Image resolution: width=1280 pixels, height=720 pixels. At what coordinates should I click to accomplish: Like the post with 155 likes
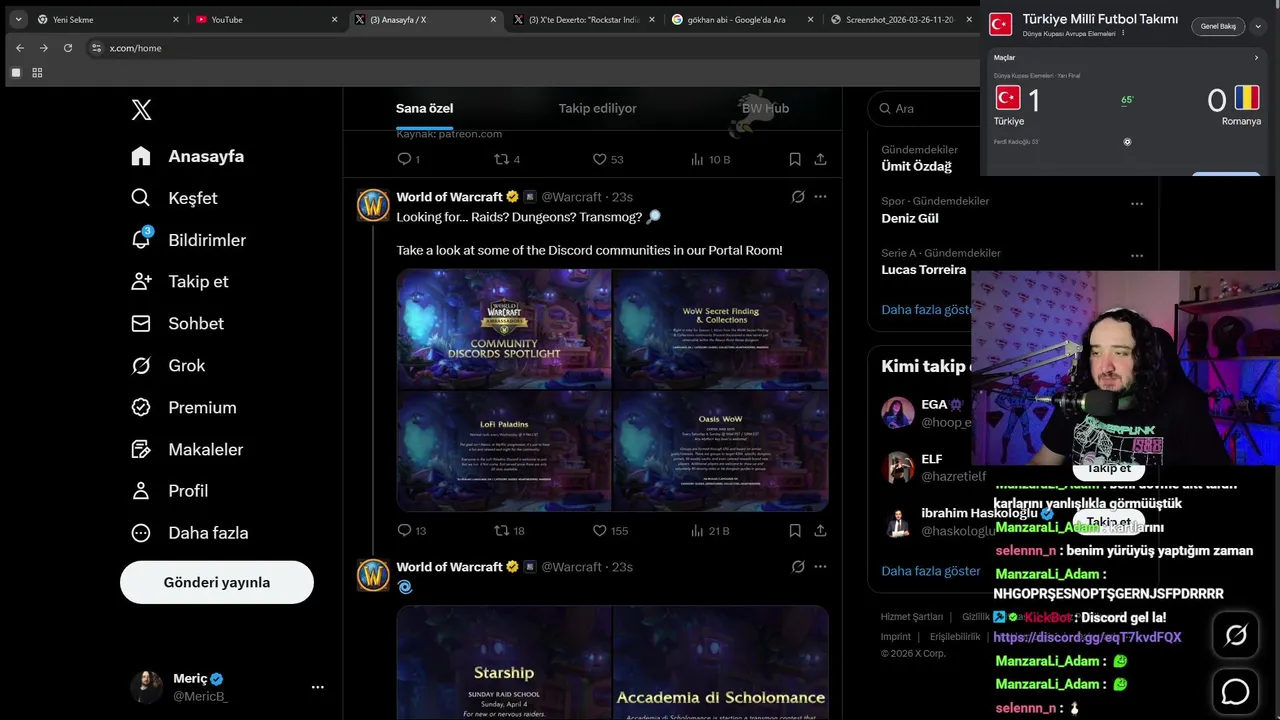610,530
